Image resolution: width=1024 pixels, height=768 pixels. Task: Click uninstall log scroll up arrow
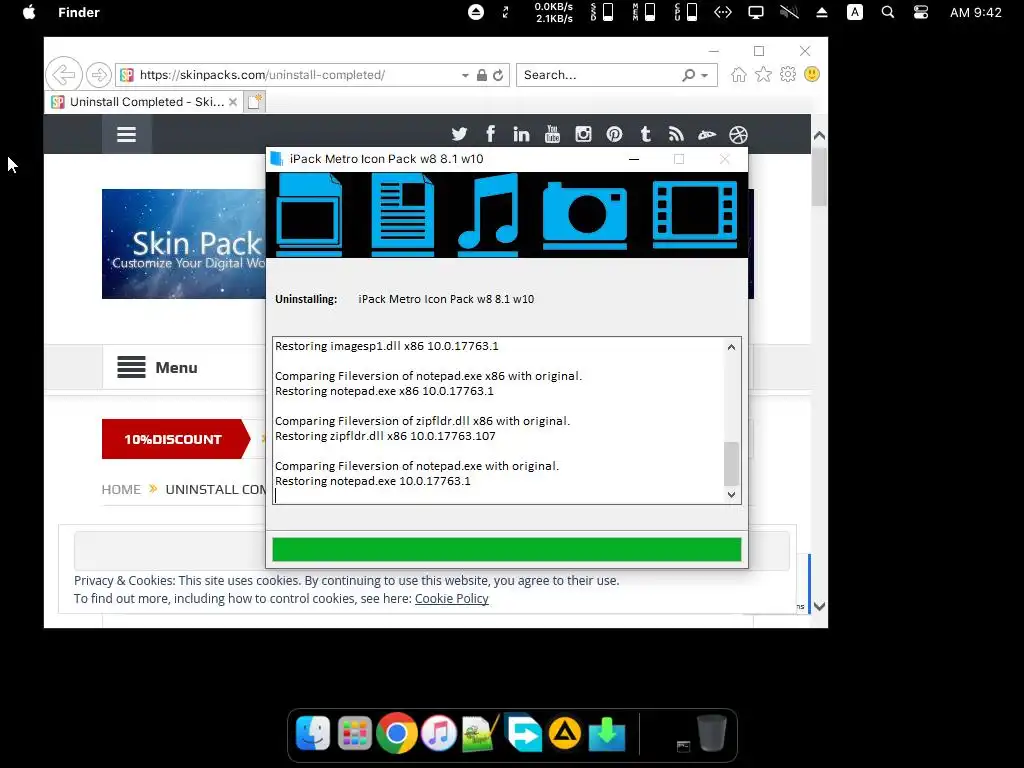coord(731,347)
